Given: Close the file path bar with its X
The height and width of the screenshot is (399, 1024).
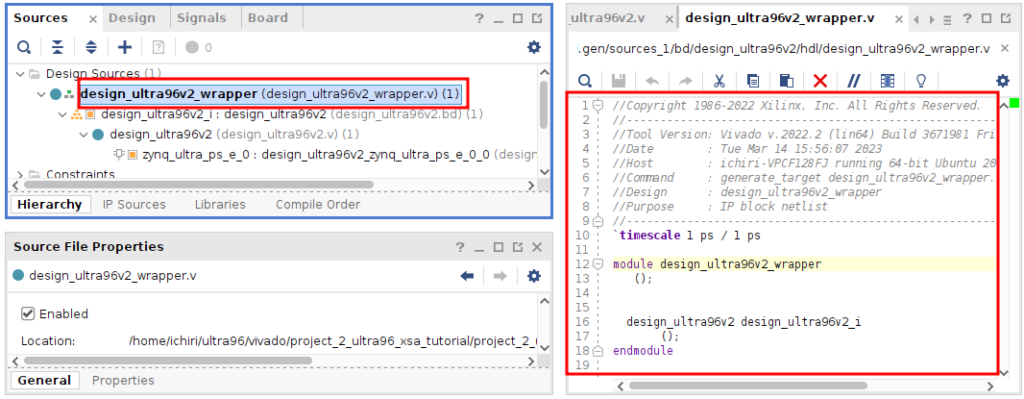Looking at the screenshot, I should point(1004,49).
